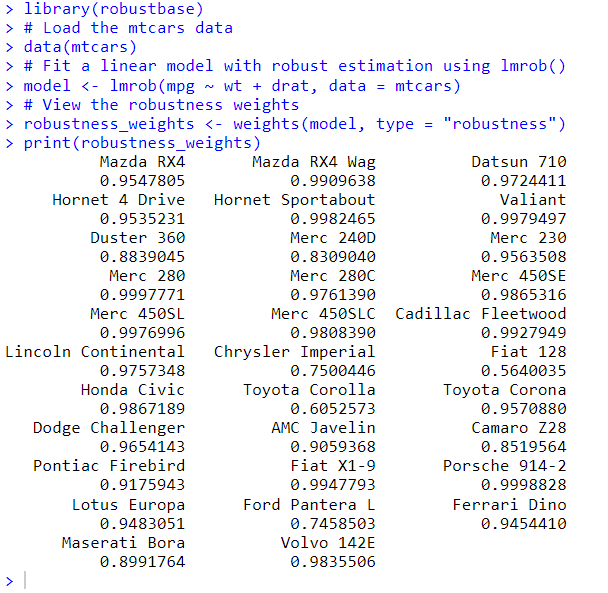The image size is (608, 593).
Task: Click the Datsun 710 label
Action: (518, 161)
